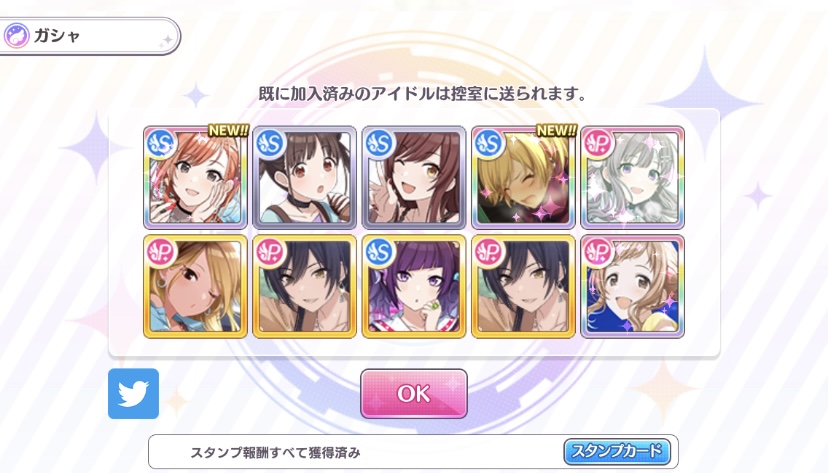Open the brown twin-tail idol with choker
Screen dimensions: 828x473
click(305, 177)
